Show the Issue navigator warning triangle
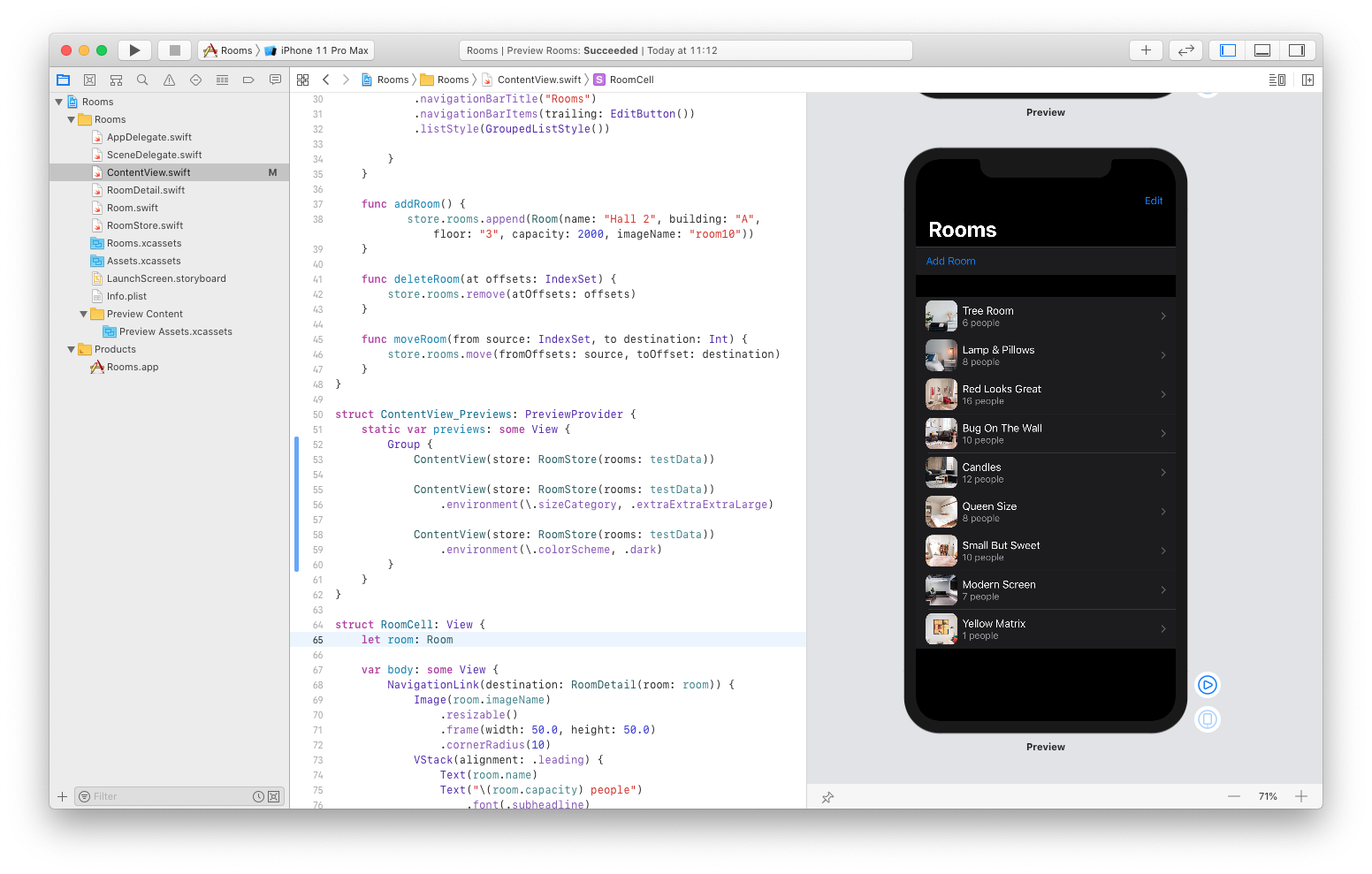 169,80
